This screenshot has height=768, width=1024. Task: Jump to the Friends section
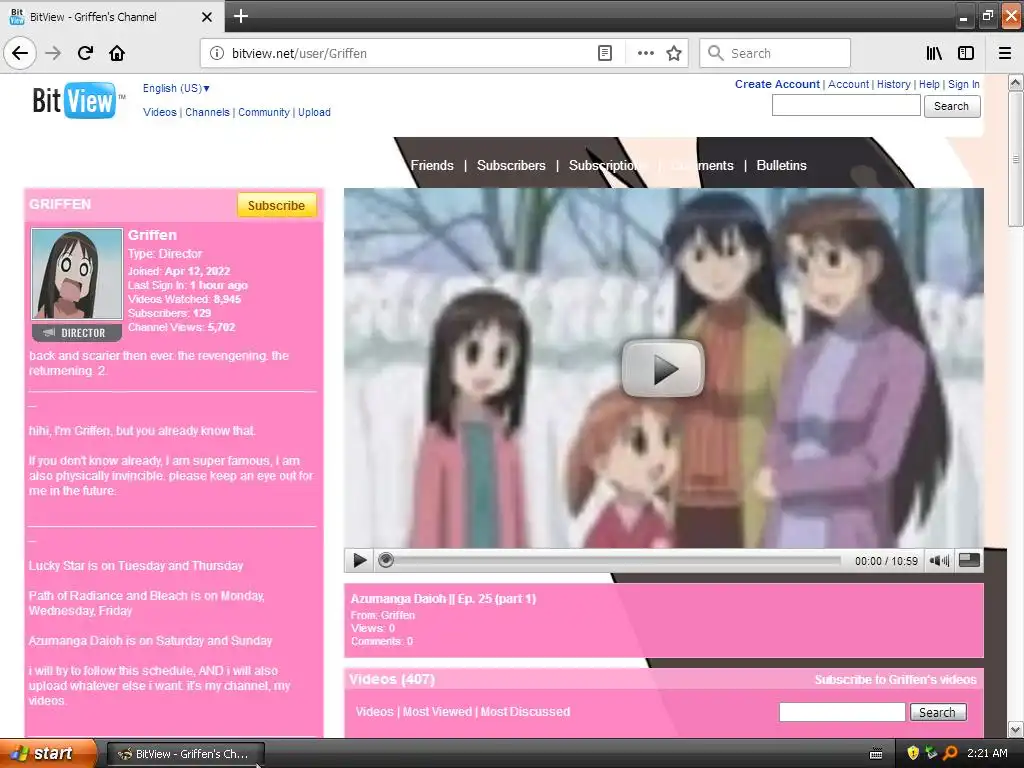(432, 166)
